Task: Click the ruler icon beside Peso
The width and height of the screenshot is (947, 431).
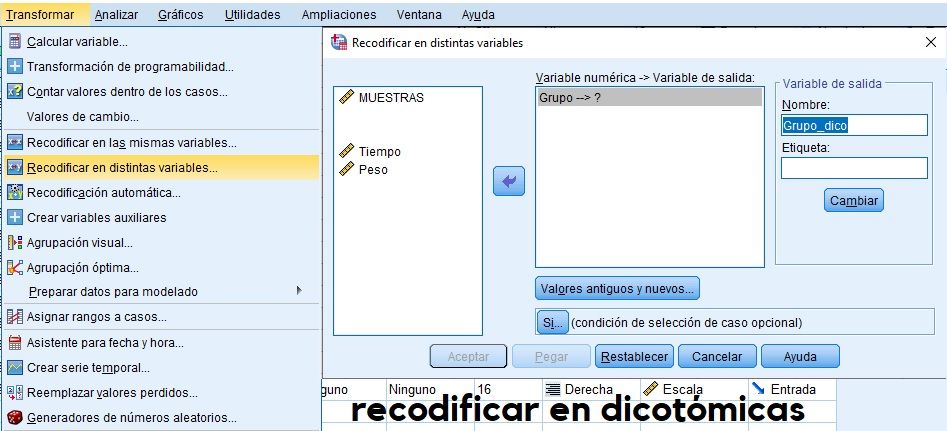Action: pos(346,169)
